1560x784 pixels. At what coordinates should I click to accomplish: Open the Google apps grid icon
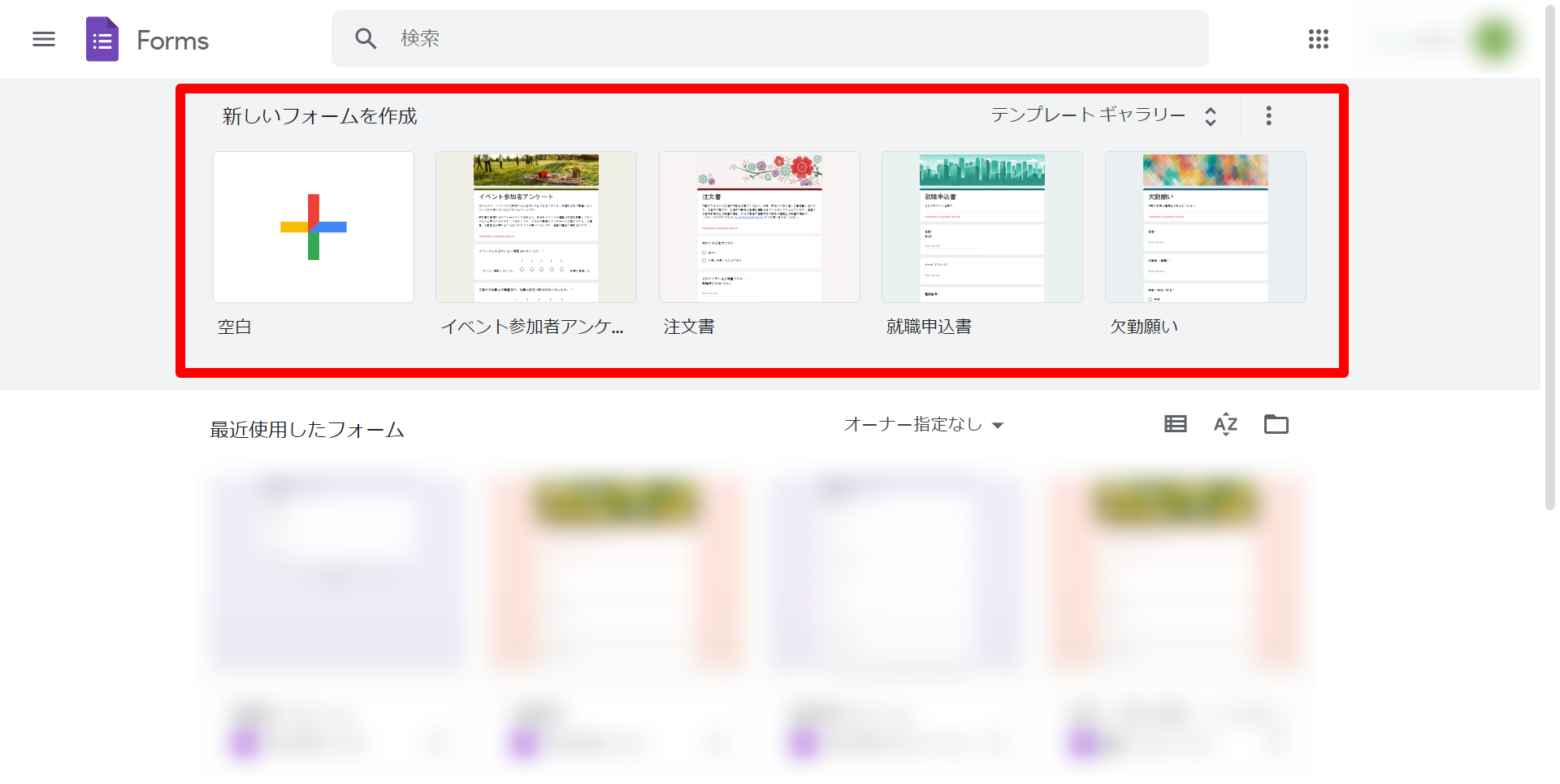pyautogui.click(x=1317, y=39)
